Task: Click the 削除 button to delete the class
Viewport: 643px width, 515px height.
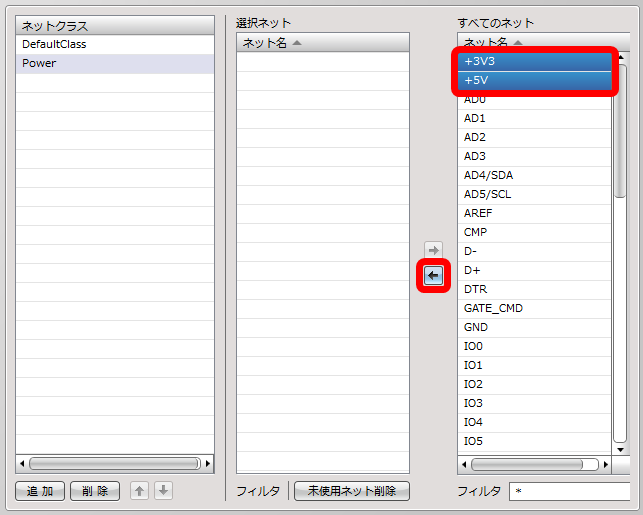Action: [x=95, y=491]
